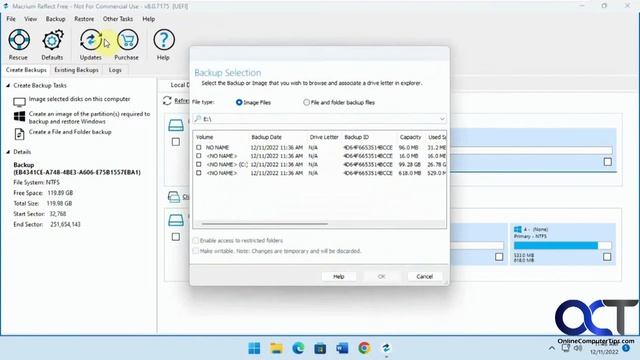This screenshot has height=360, width=640.
Task: Open Windows Start menu
Action: pos(254,348)
